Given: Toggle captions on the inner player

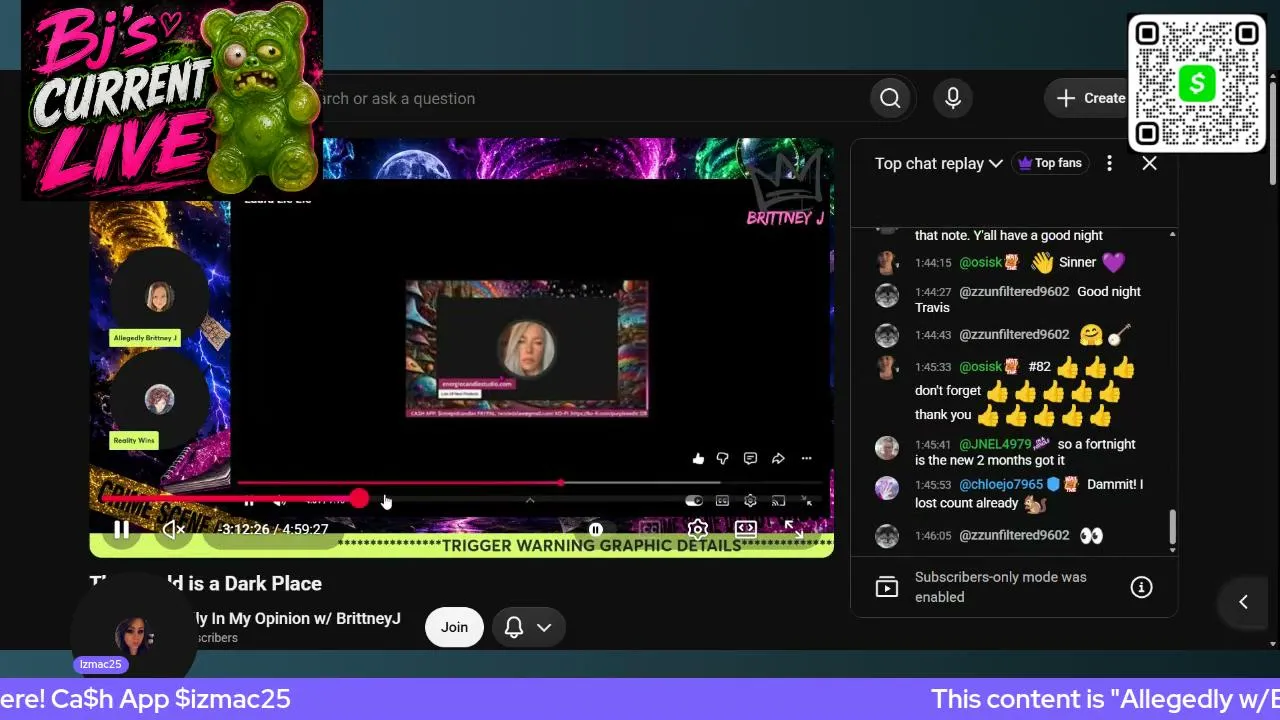Looking at the screenshot, I should pos(722,500).
